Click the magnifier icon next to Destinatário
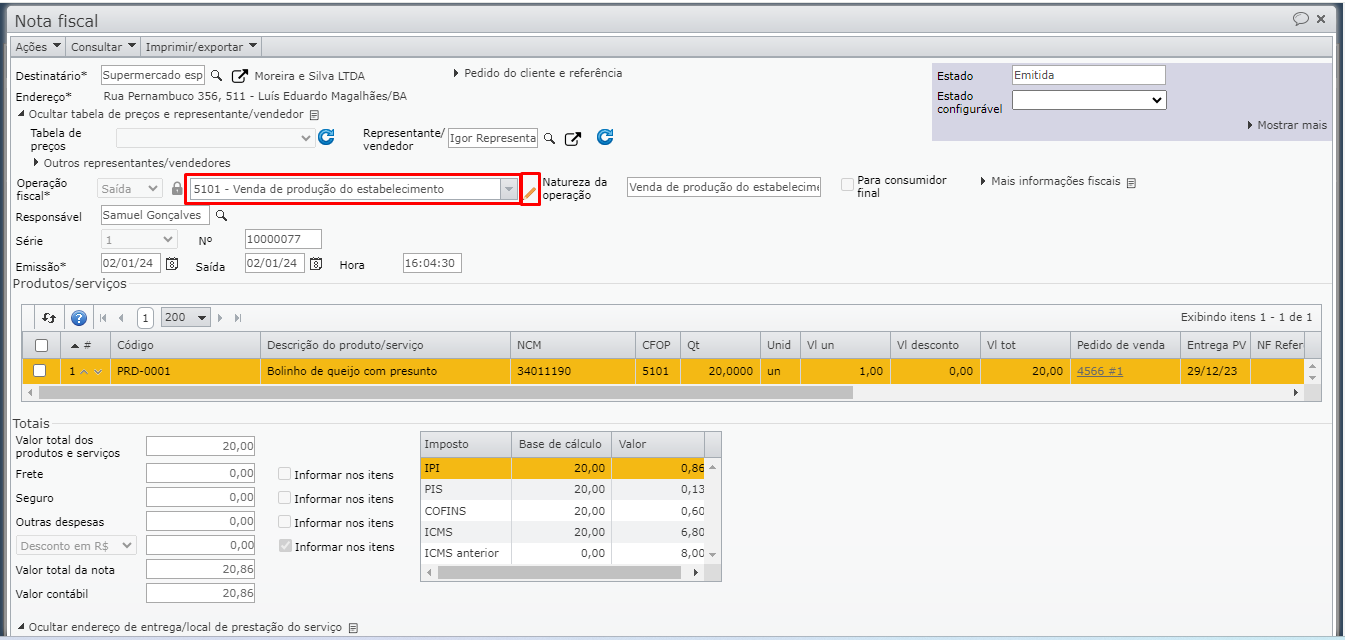 coord(217,76)
